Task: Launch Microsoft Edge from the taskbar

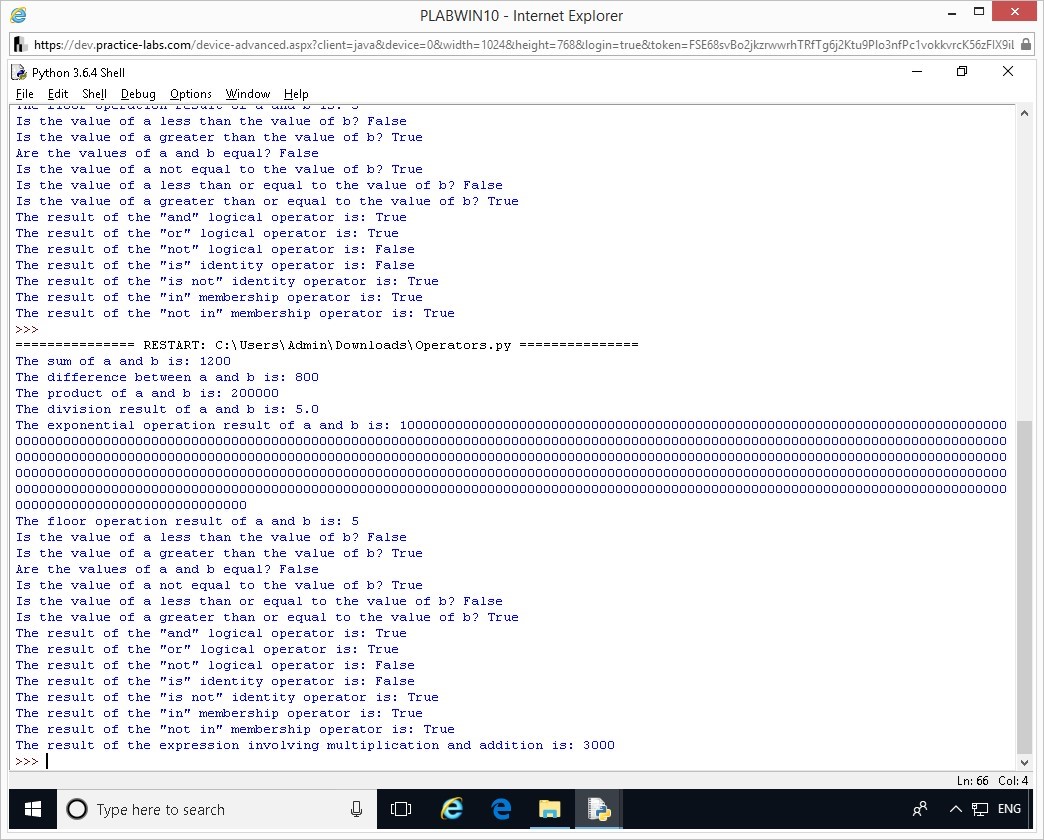Action: 501,809
